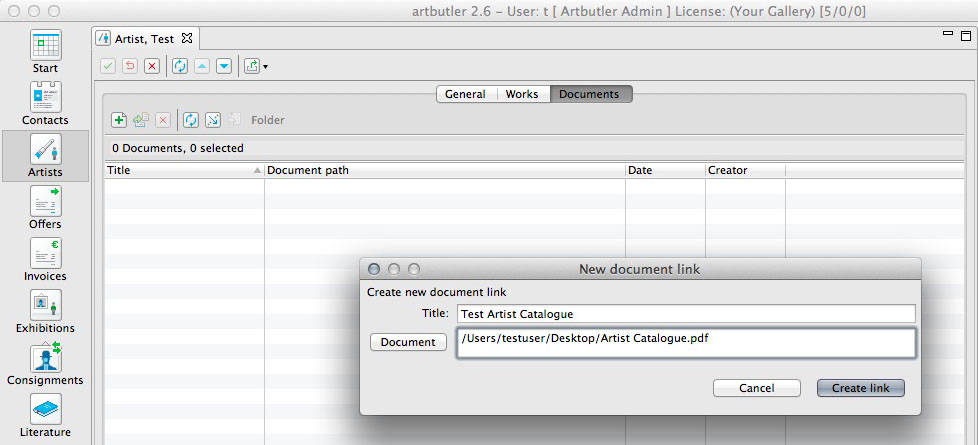Cancel the new document link dialog
Viewport: 978px width, 445px height.
(757, 388)
